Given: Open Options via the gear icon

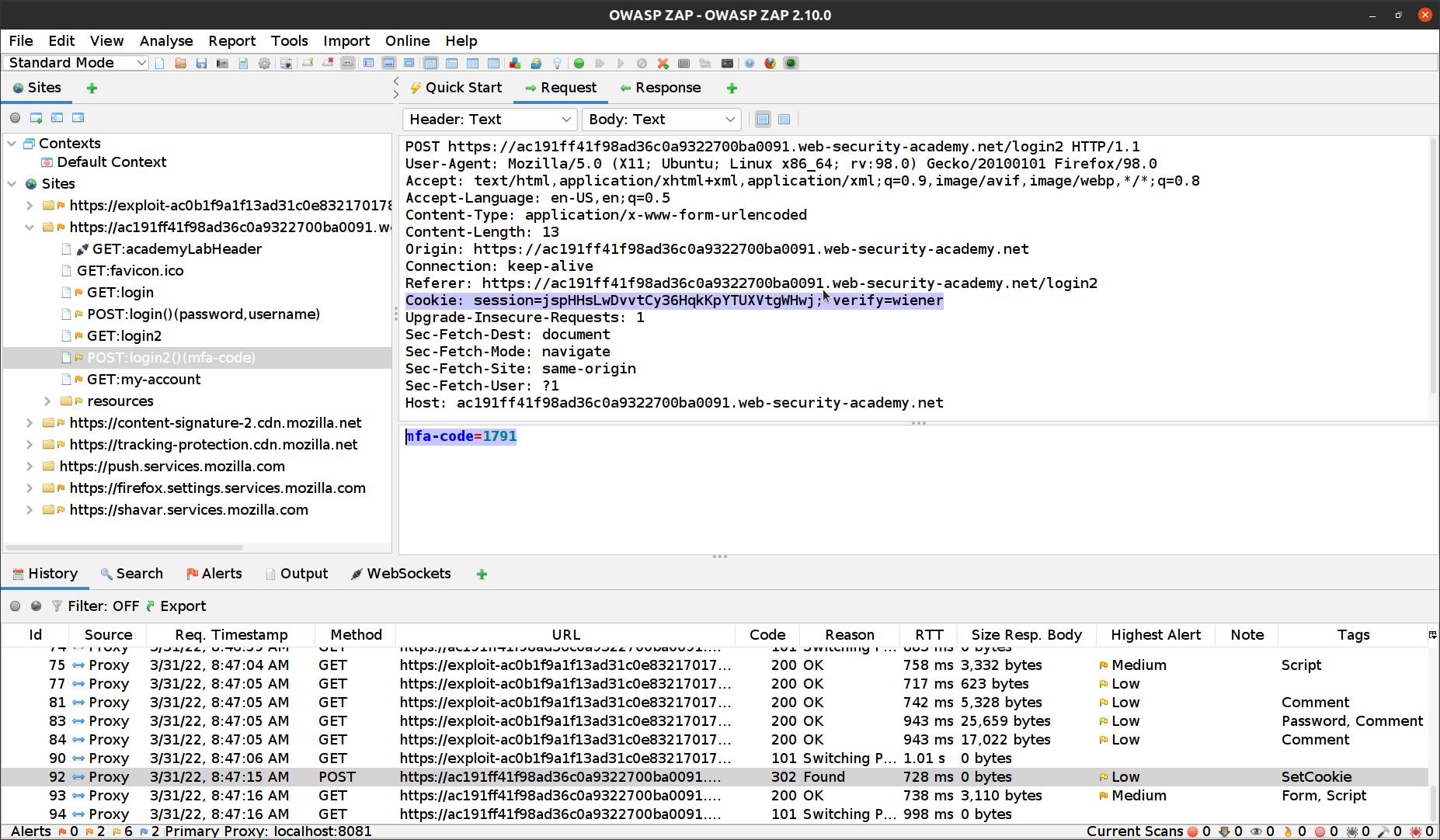Looking at the screenshot, I should click(264, 64).
